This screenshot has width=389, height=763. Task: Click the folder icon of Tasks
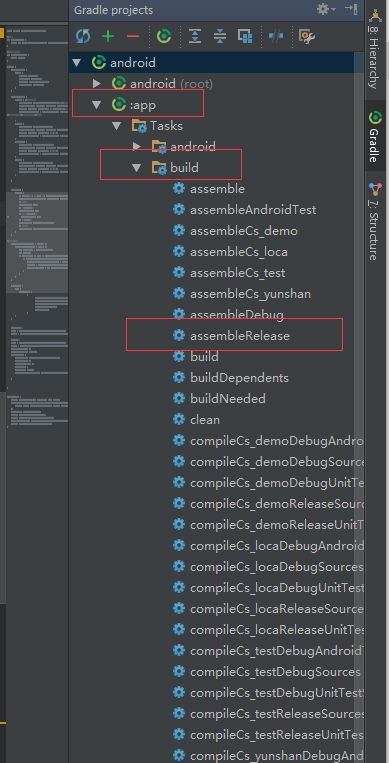[139, 126]
